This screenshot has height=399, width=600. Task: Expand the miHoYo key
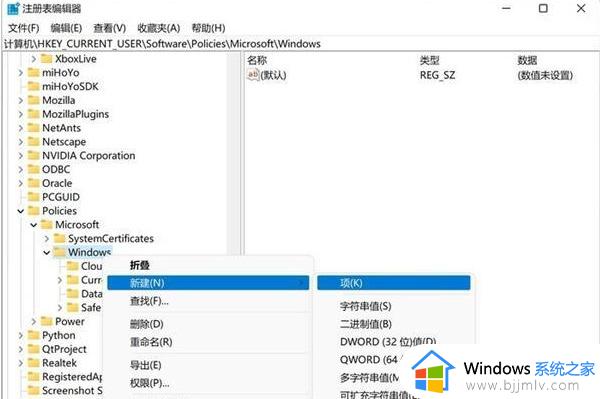click(21, 73)
